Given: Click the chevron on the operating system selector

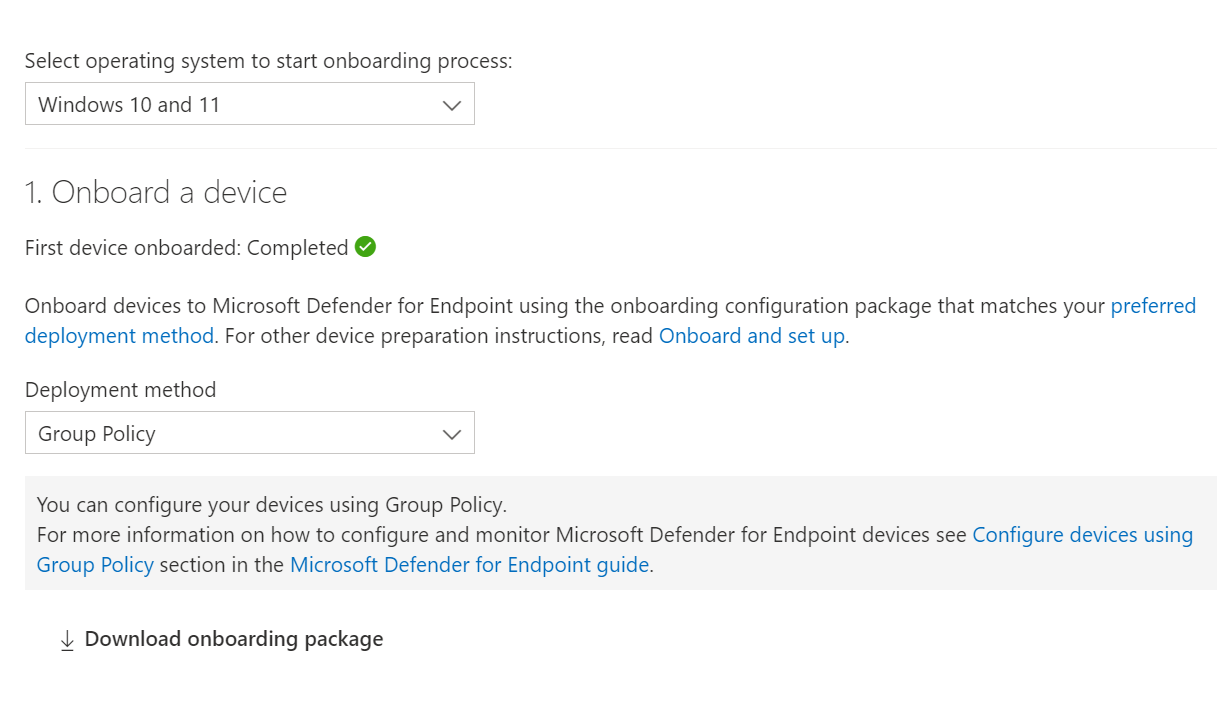Looking at the screenshot, I should (452, 103).
